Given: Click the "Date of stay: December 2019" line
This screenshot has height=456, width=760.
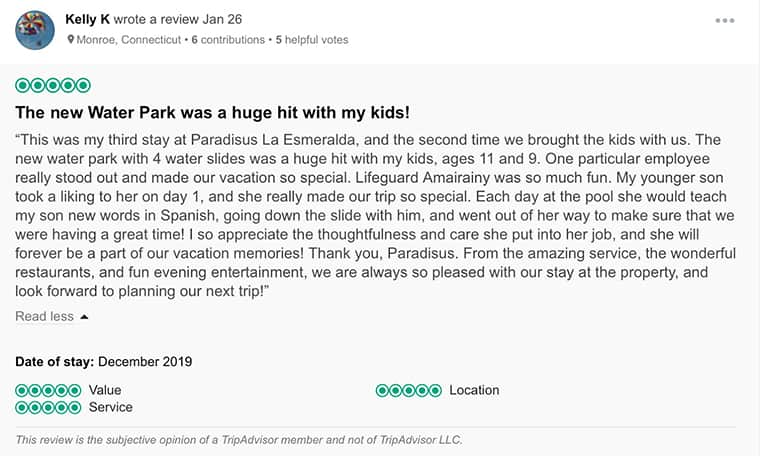Looking at the screenshot, I should coord(103,361).
